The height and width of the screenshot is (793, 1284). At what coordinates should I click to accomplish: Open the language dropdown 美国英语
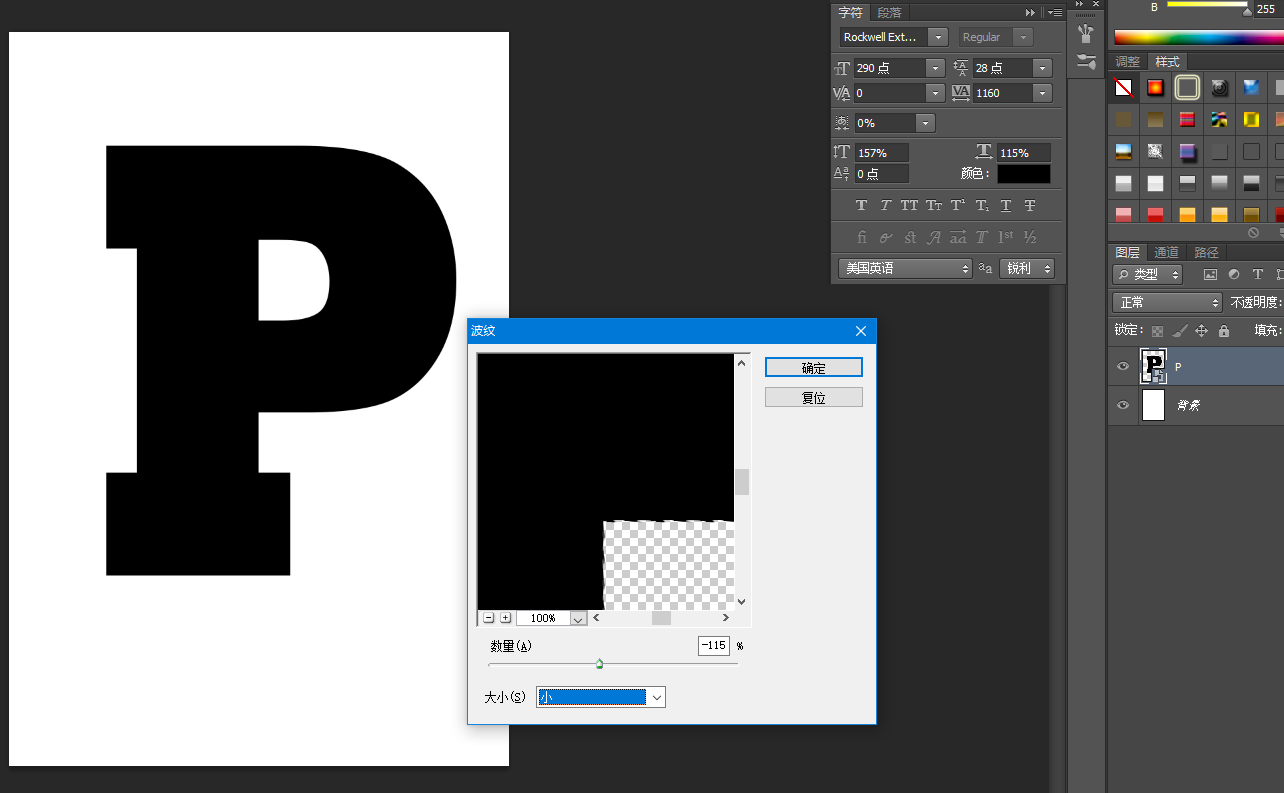coord(905,268)
